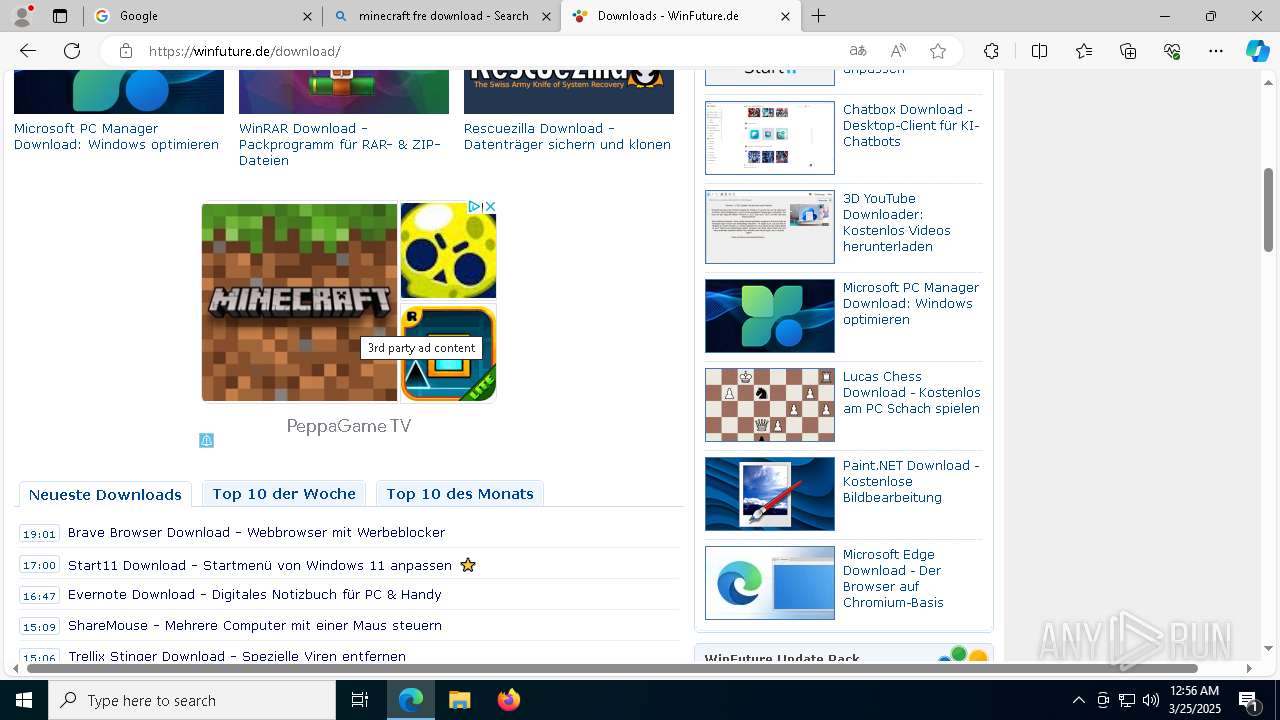Viewport: 1280px width, 720px height.
Task: Click 3D YouTube Downloader thumbnail
Action: coord(770,227)
